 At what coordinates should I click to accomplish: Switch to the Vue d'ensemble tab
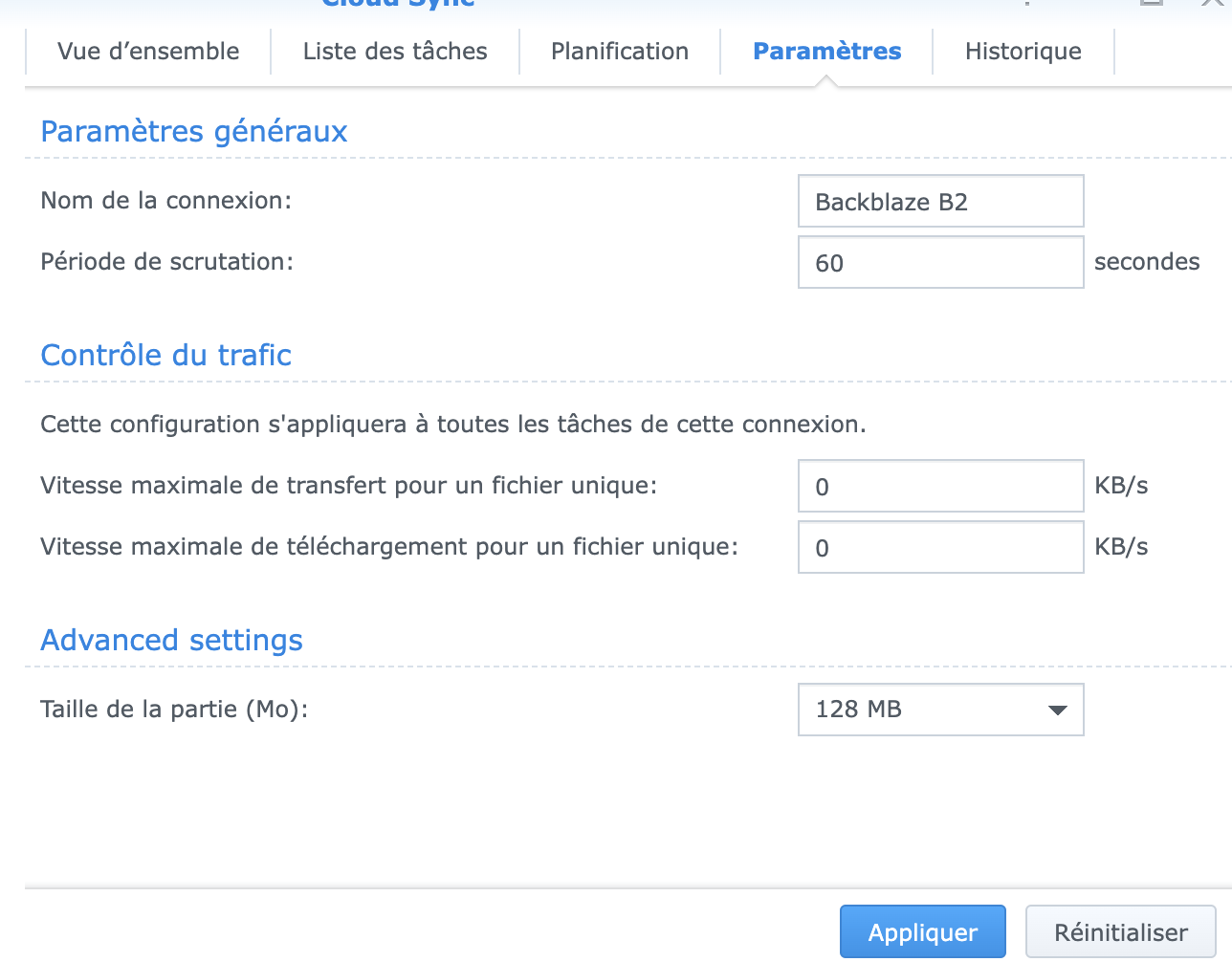[x=148, y=52]
